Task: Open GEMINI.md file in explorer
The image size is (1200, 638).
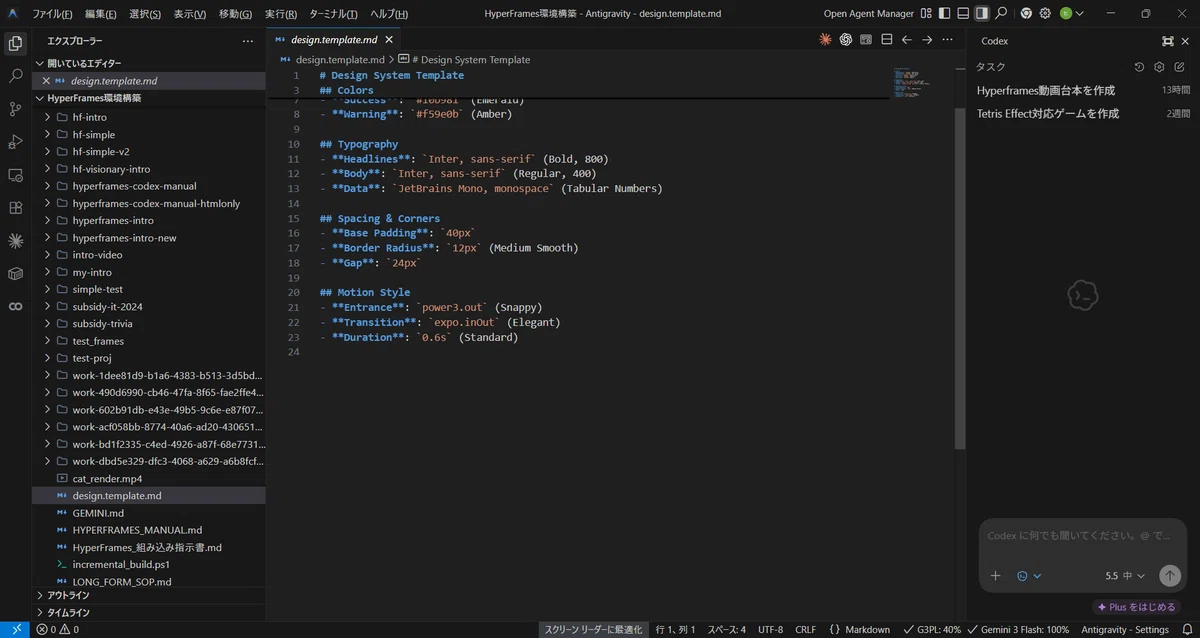Action: (98, 513)
